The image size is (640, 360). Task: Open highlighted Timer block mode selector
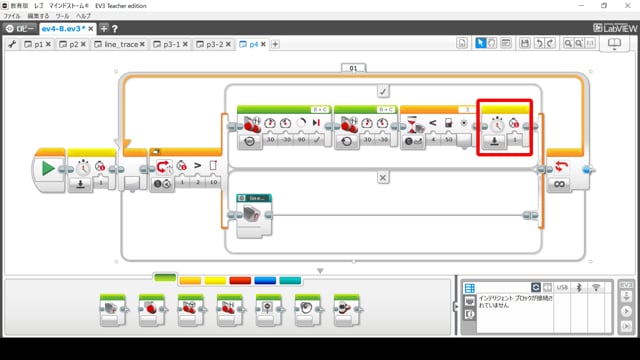point(494,141)
